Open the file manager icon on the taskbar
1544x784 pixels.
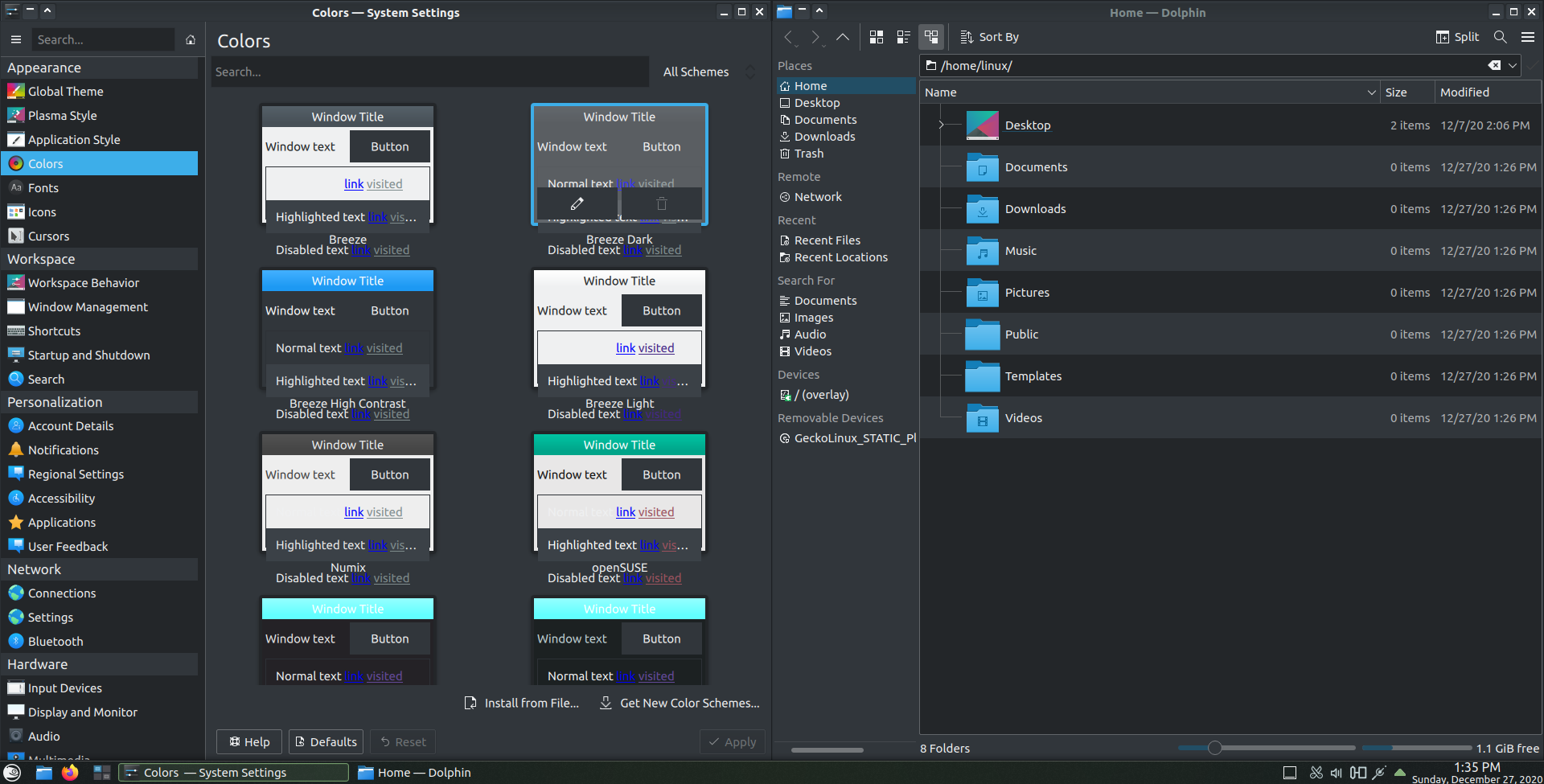pyautogui.click(x=43, y=773)
